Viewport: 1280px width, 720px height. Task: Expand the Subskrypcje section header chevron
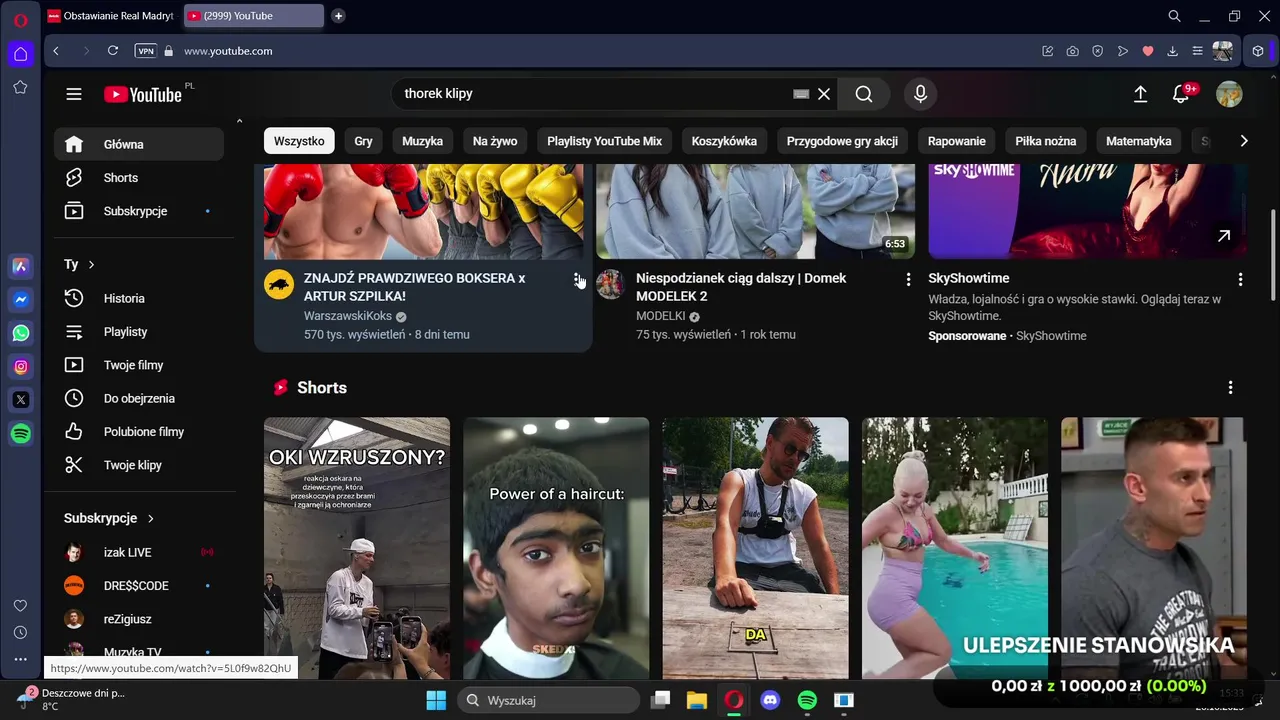pyautogui.click(x=151, y=519)
